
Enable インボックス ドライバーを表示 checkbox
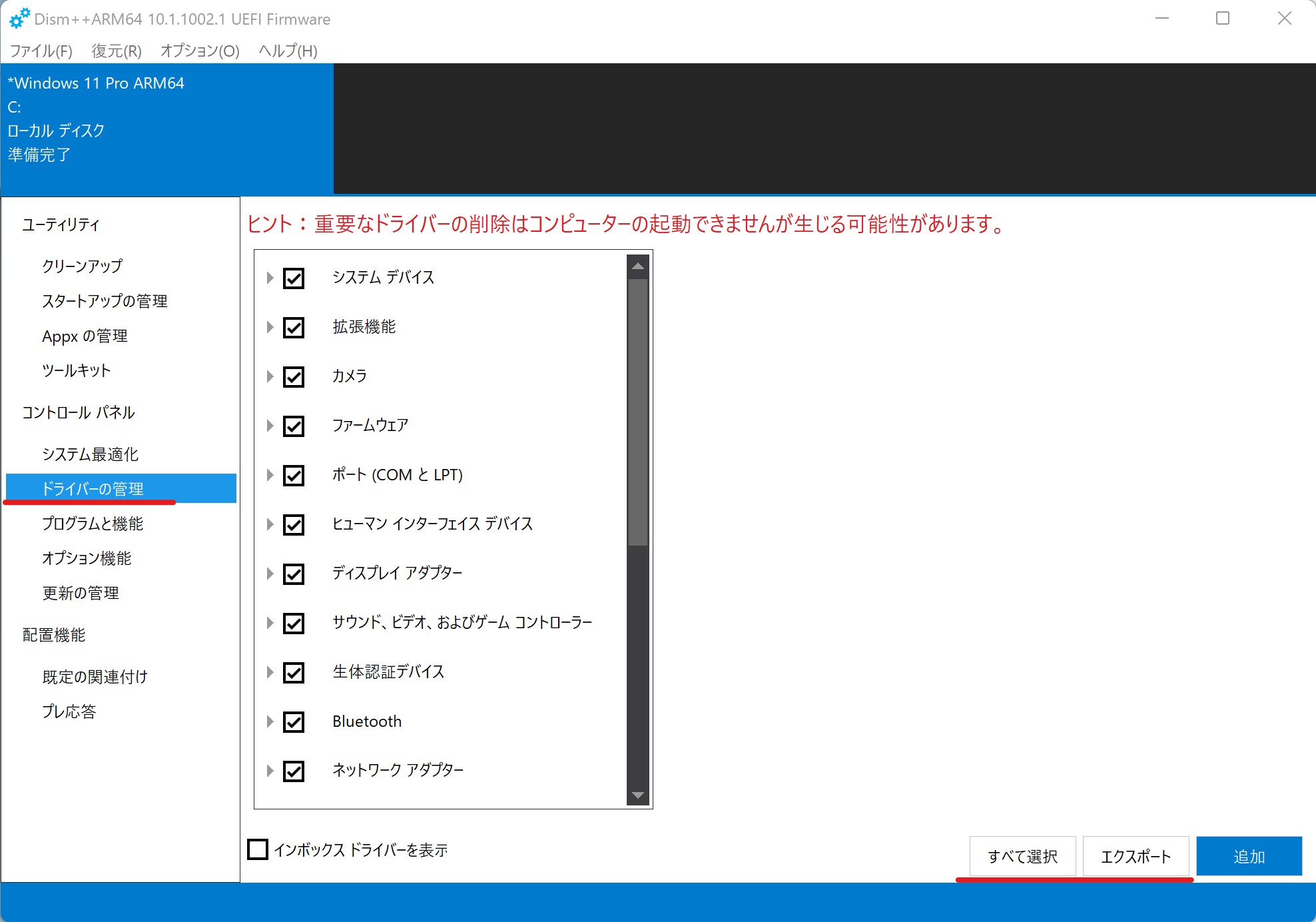tap(258, 849)
